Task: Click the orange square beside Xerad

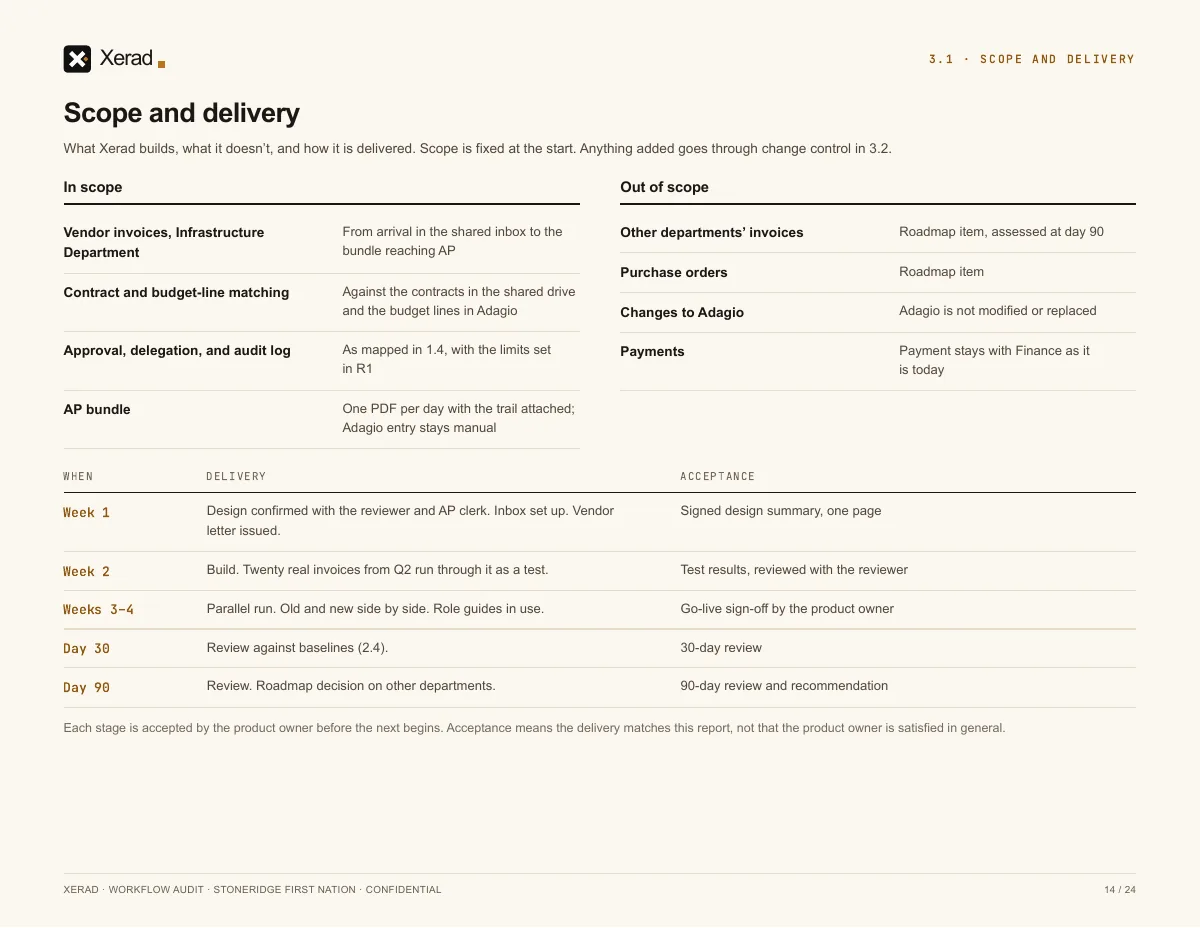Action: 162,64
